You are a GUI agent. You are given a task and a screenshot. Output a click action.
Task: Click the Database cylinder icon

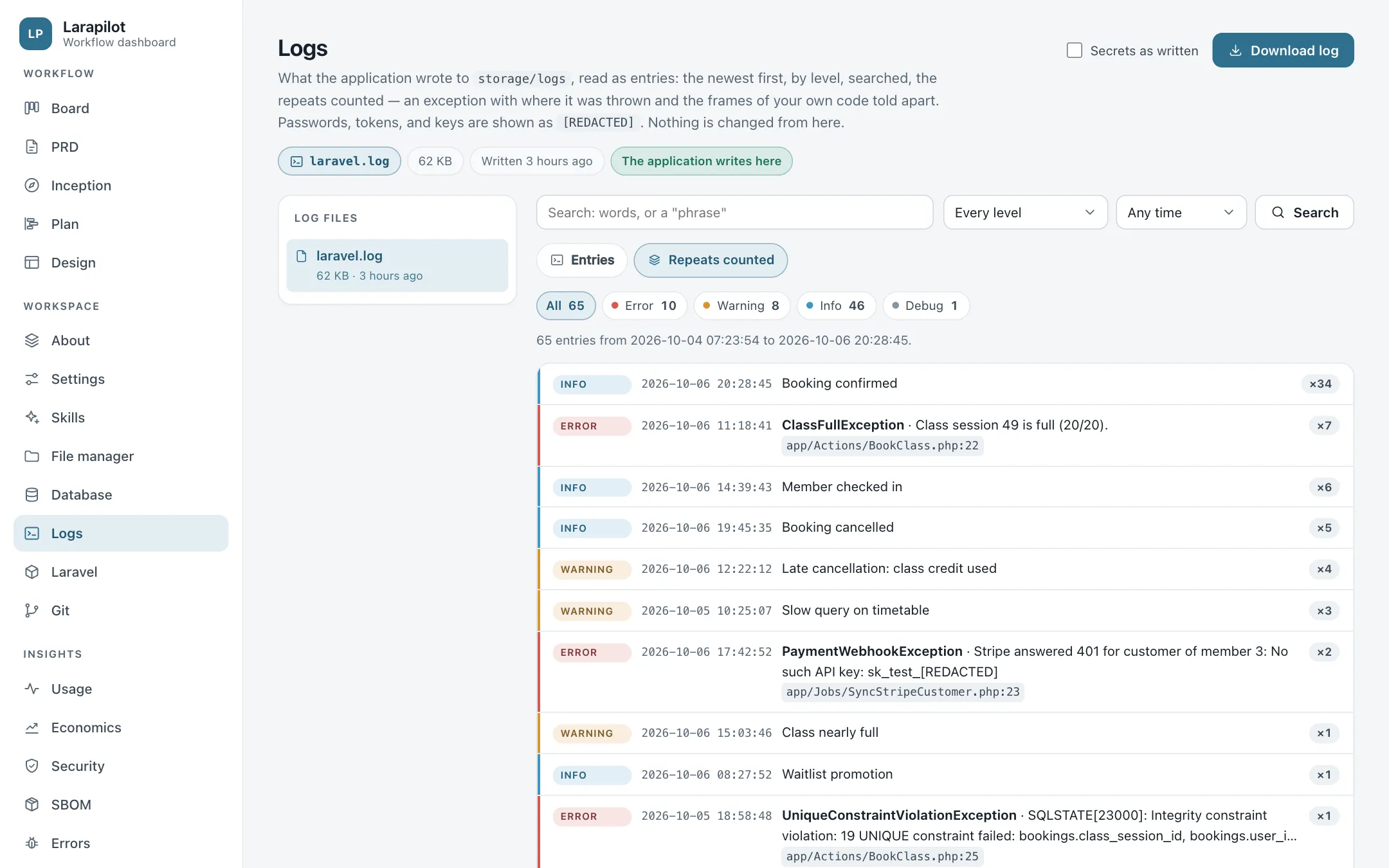[x=32, y=494]
